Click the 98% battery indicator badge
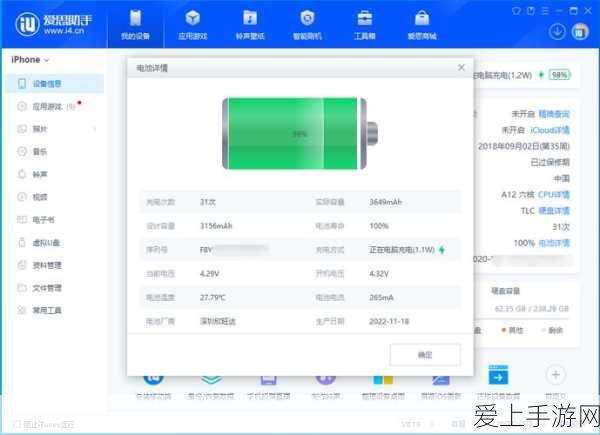This screenshot has width=600, height=435. click(559, 75)
